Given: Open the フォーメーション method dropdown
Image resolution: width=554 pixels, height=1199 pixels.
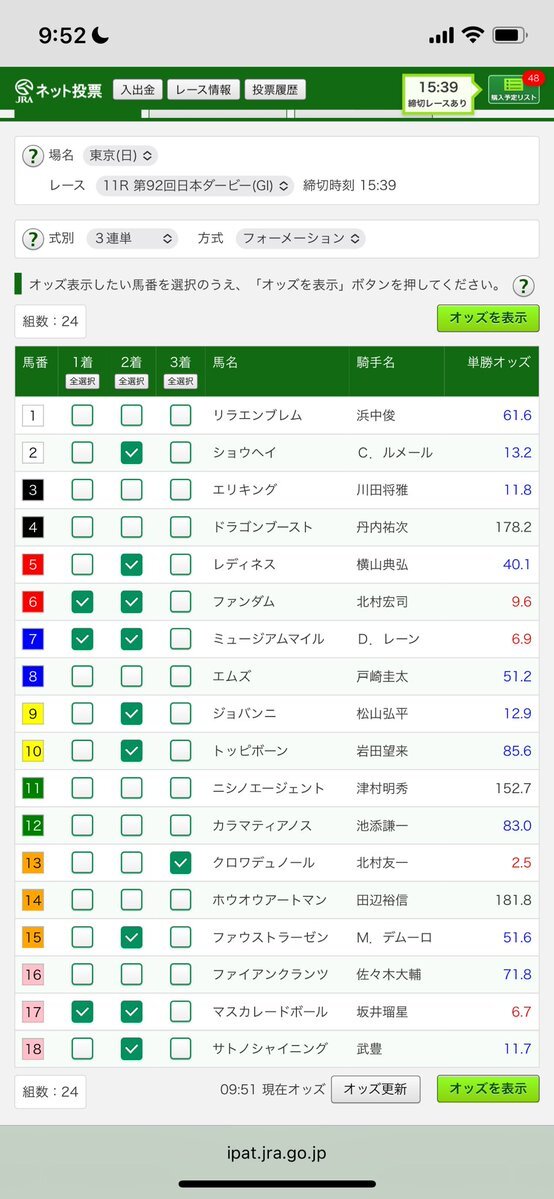Looking at the screenshot, I should click(301, 239).
